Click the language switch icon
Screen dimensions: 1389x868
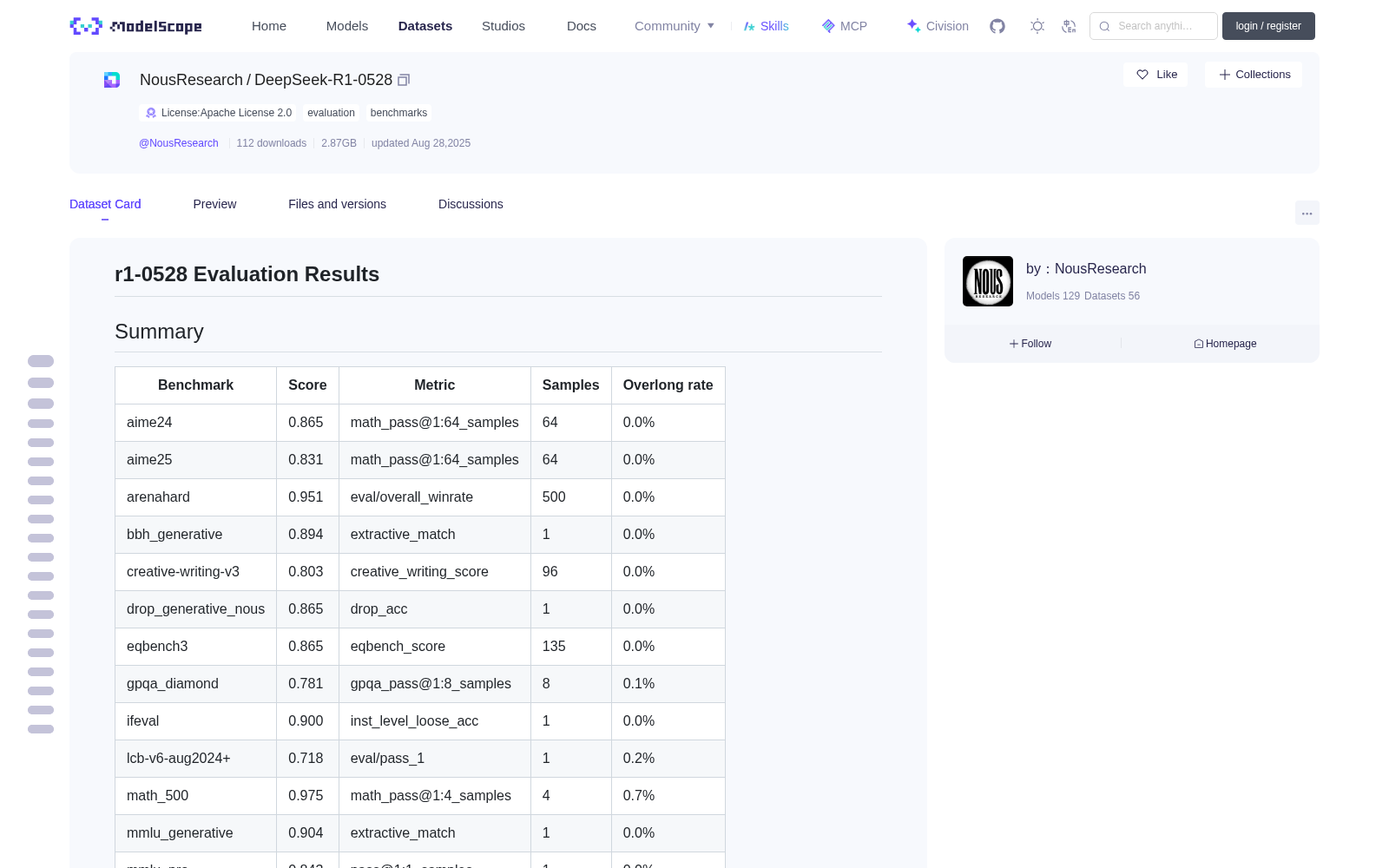pyautogui.click(x=1069, y=26)
